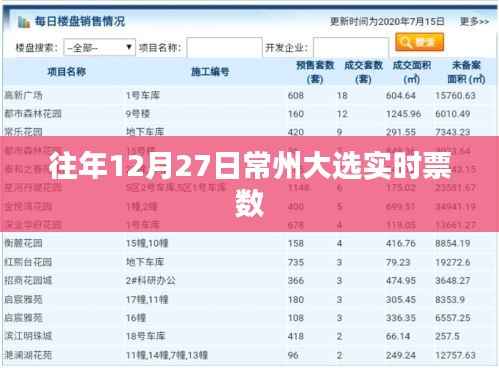Click the 11幢,14幢,7幢,13幢 cell
The width and height of the screenshot is (499, 368).
pyautogui.click(x=167, y=355)
